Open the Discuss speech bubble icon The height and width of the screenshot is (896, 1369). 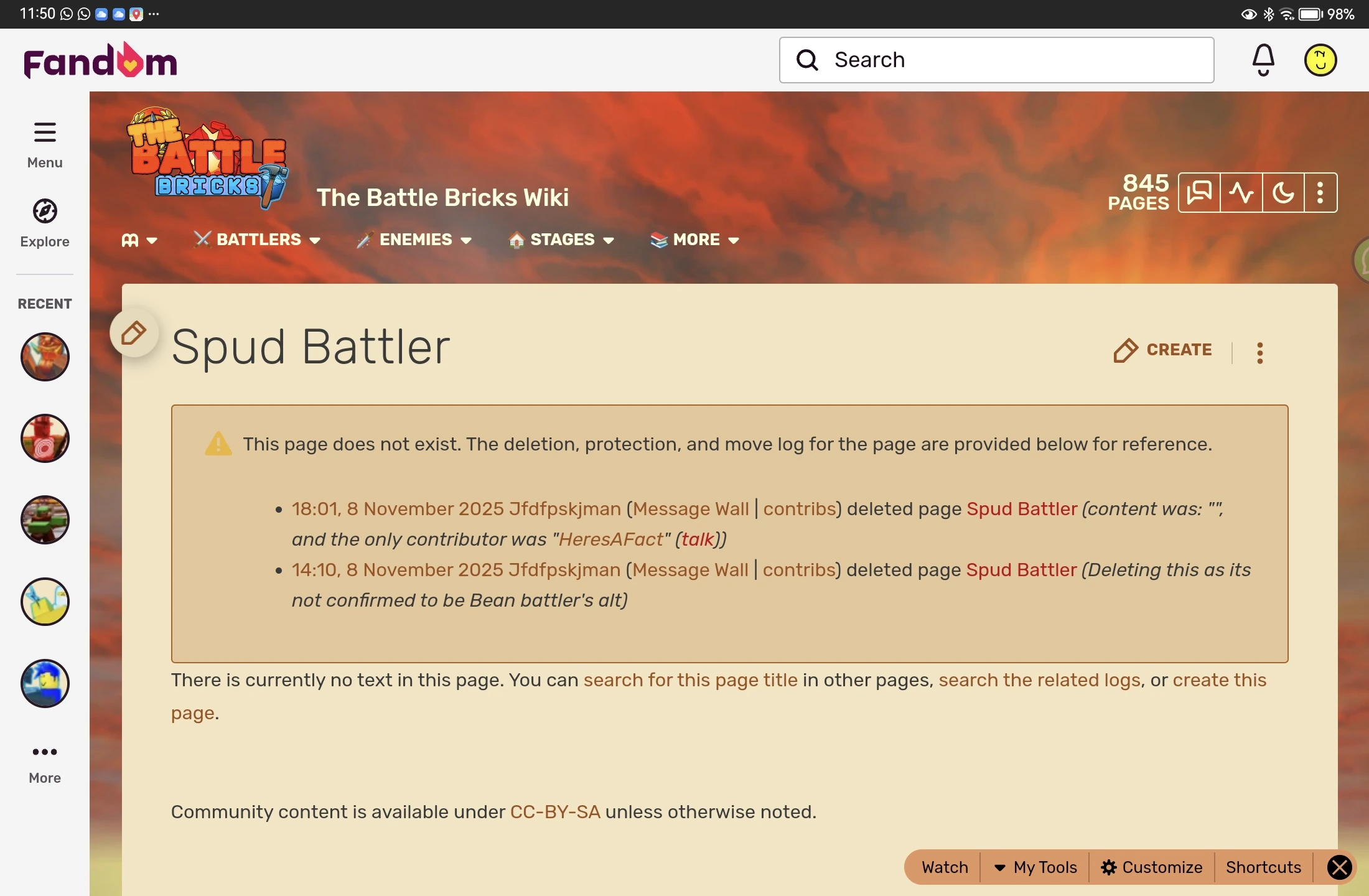[1198, 193]
